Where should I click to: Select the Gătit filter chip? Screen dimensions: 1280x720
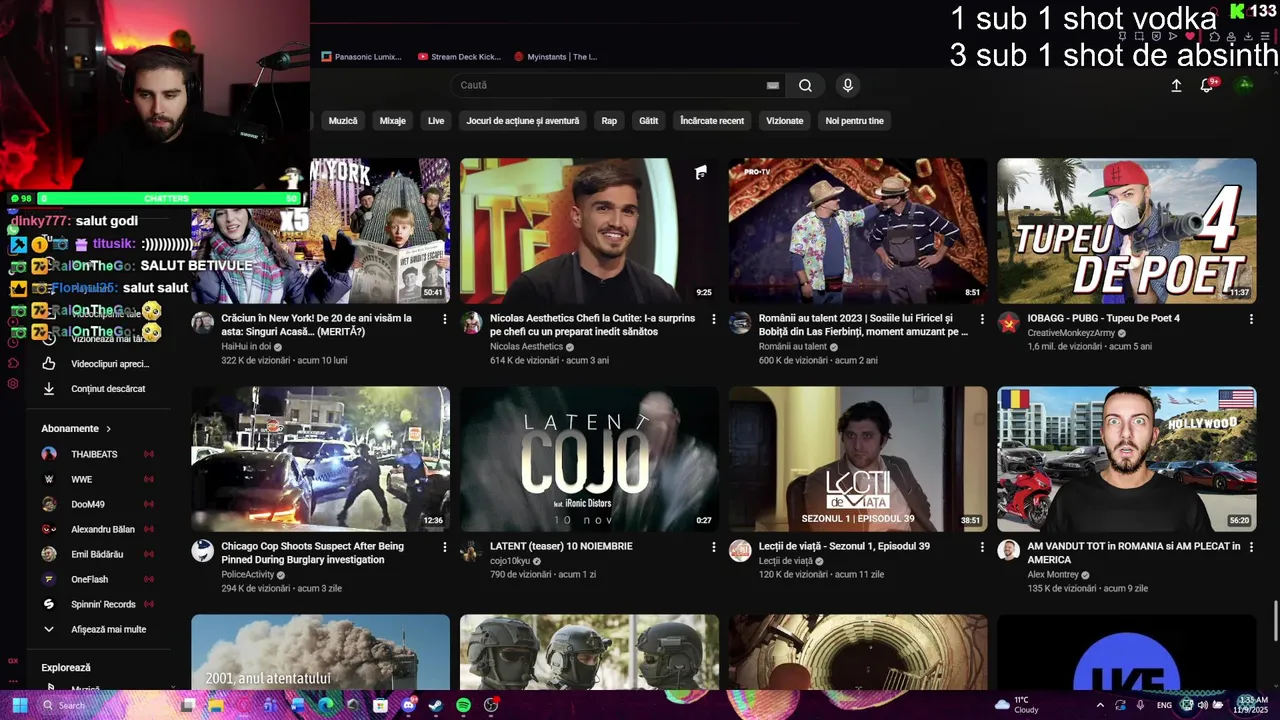click(x=649, y=121)
